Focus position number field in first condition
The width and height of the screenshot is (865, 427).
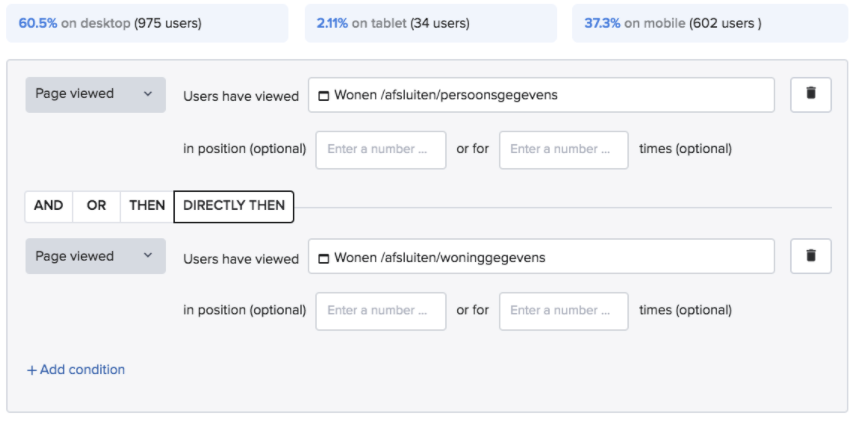point(380,150)
